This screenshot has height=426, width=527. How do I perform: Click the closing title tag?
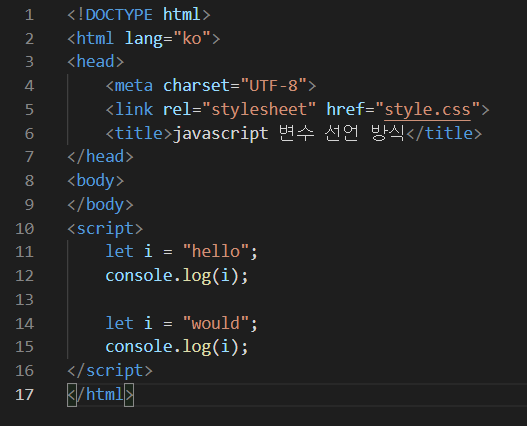coord(444,133)
